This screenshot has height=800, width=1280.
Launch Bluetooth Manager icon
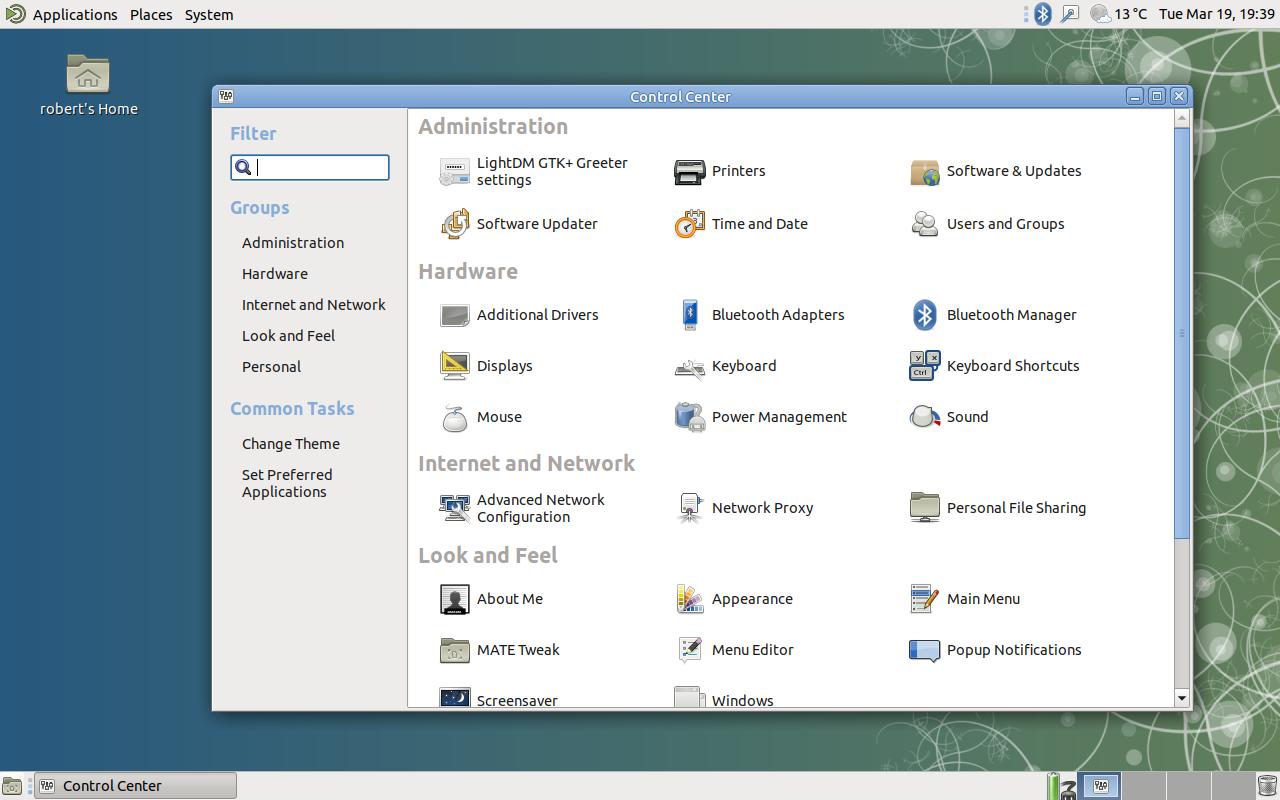(925, 315)
